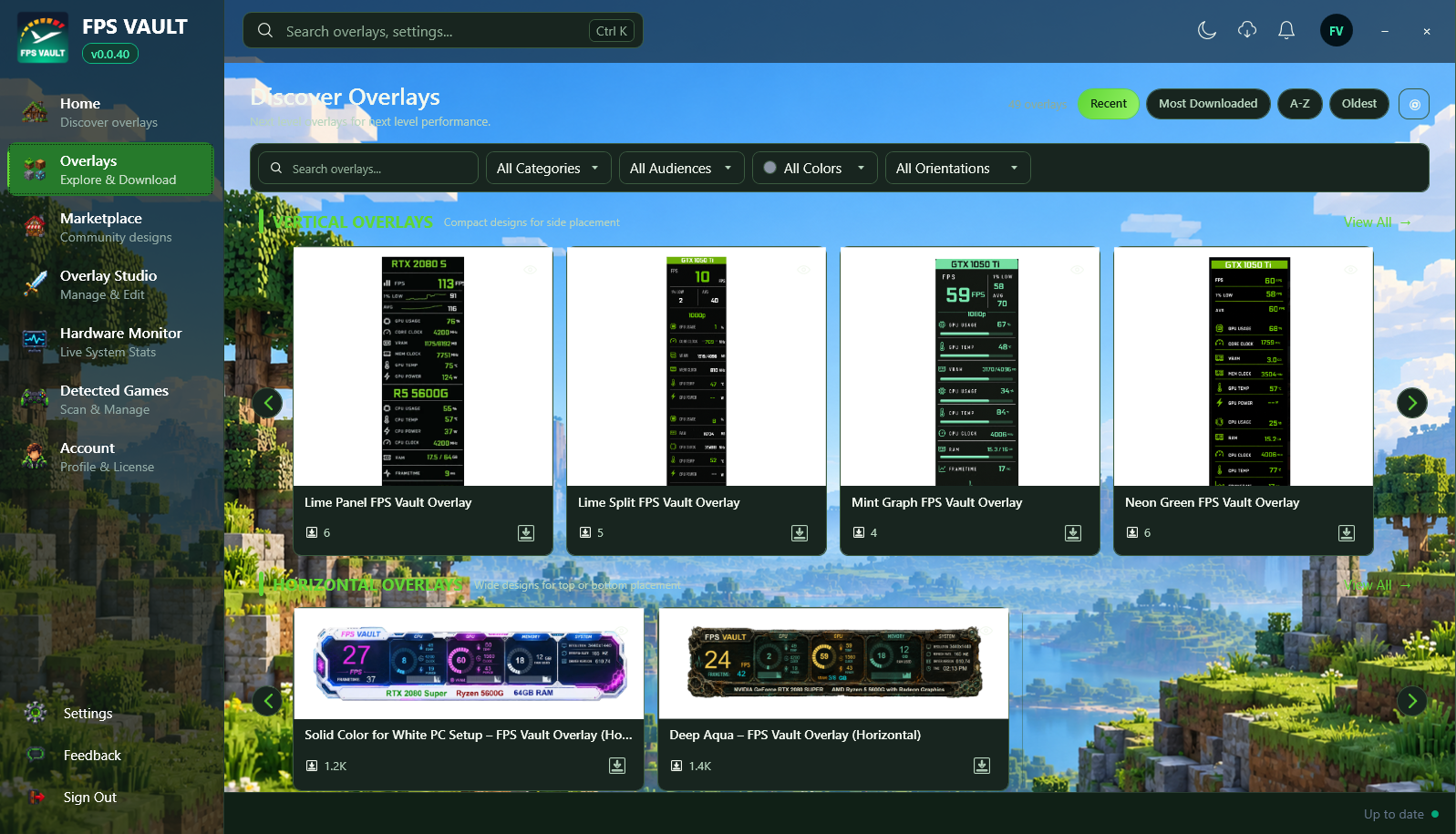Download the Neon Green FPS Vault Overlay
Viewport: 1456px width, 834px height.
(x=1347, y=533)
